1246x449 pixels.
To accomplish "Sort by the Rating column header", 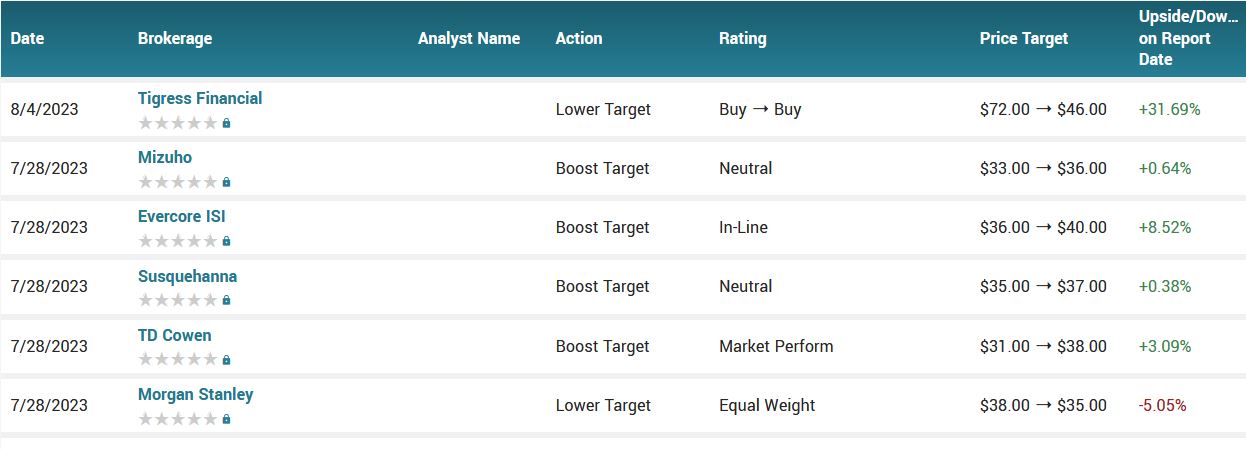I will coord(743,38).
